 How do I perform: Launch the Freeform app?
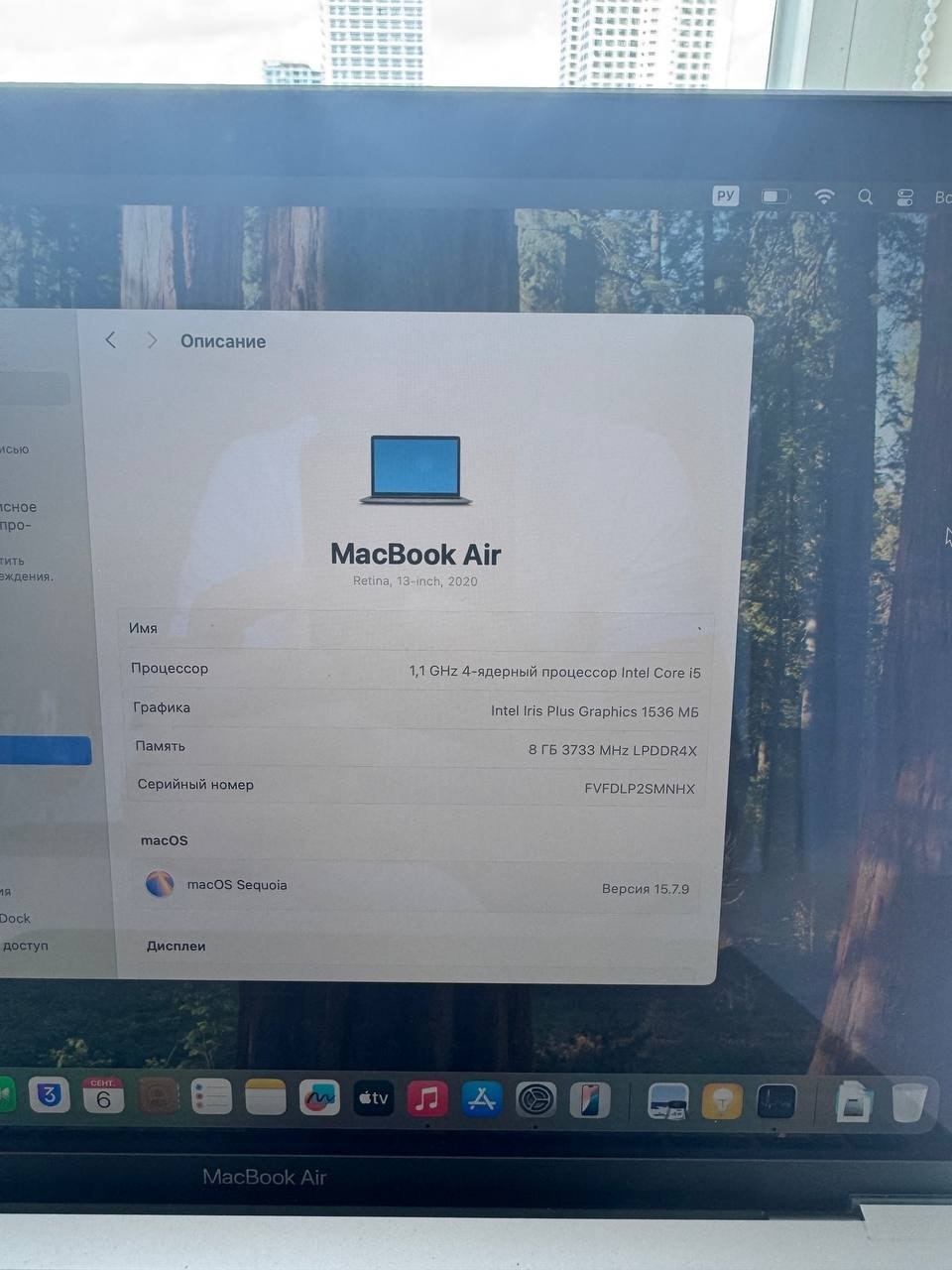tap(319, 1098)
